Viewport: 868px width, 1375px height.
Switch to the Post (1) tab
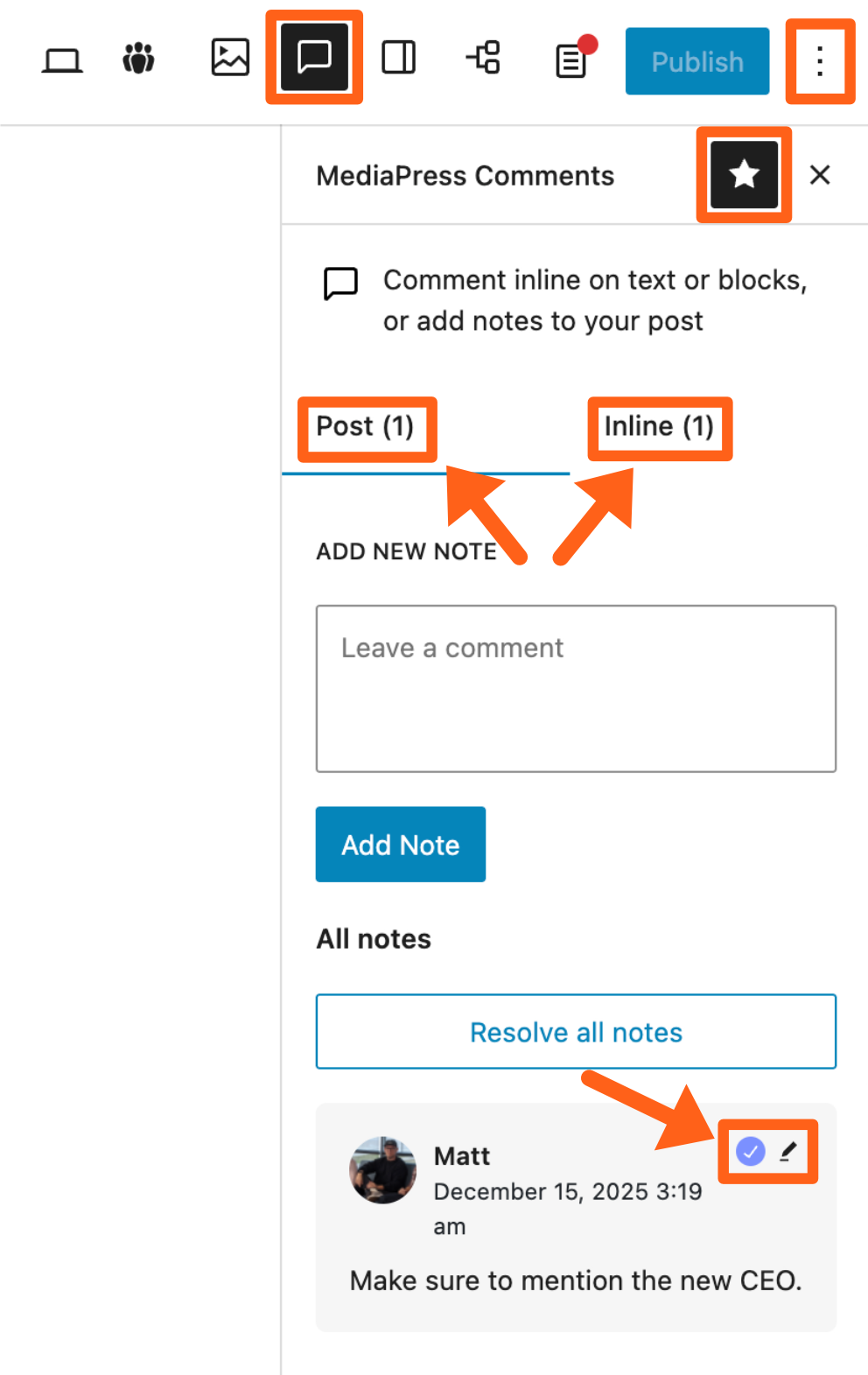point(365,427)
